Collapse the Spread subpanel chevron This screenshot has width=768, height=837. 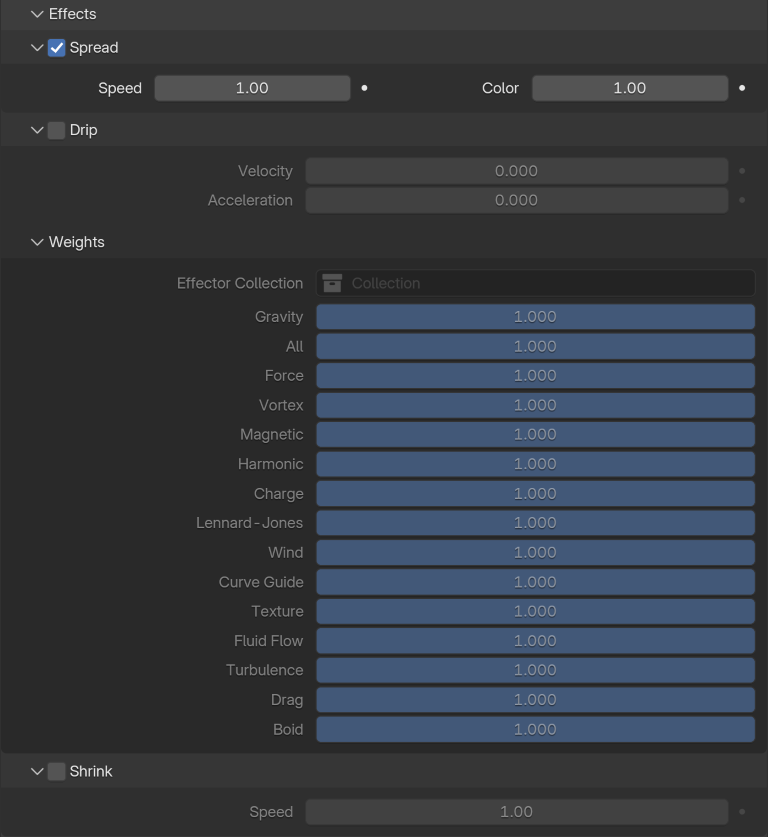click(37, 48)
